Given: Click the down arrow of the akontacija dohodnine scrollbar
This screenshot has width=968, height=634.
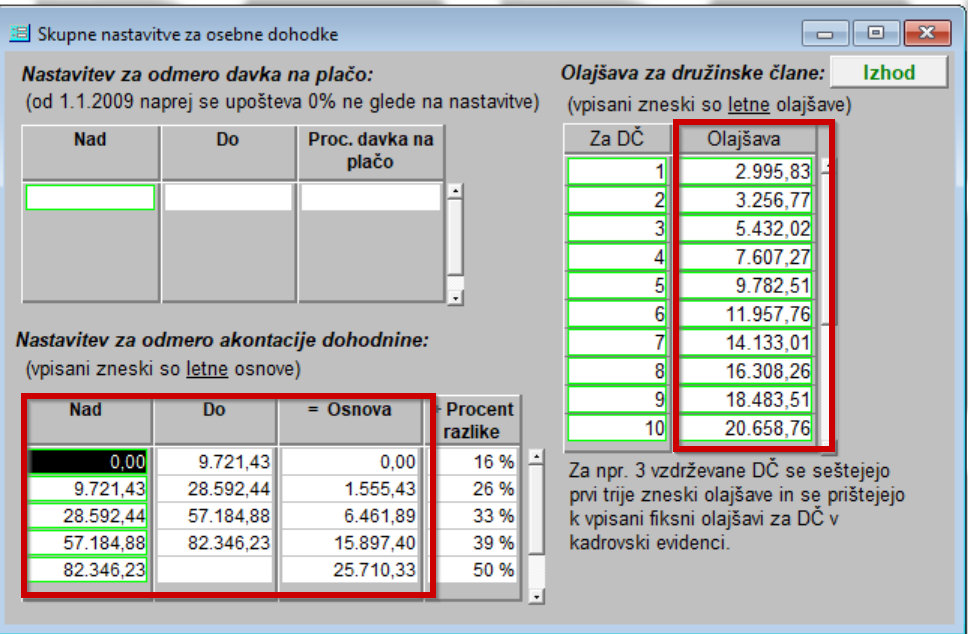Looking at the screenshot, I should coord(537,596).
